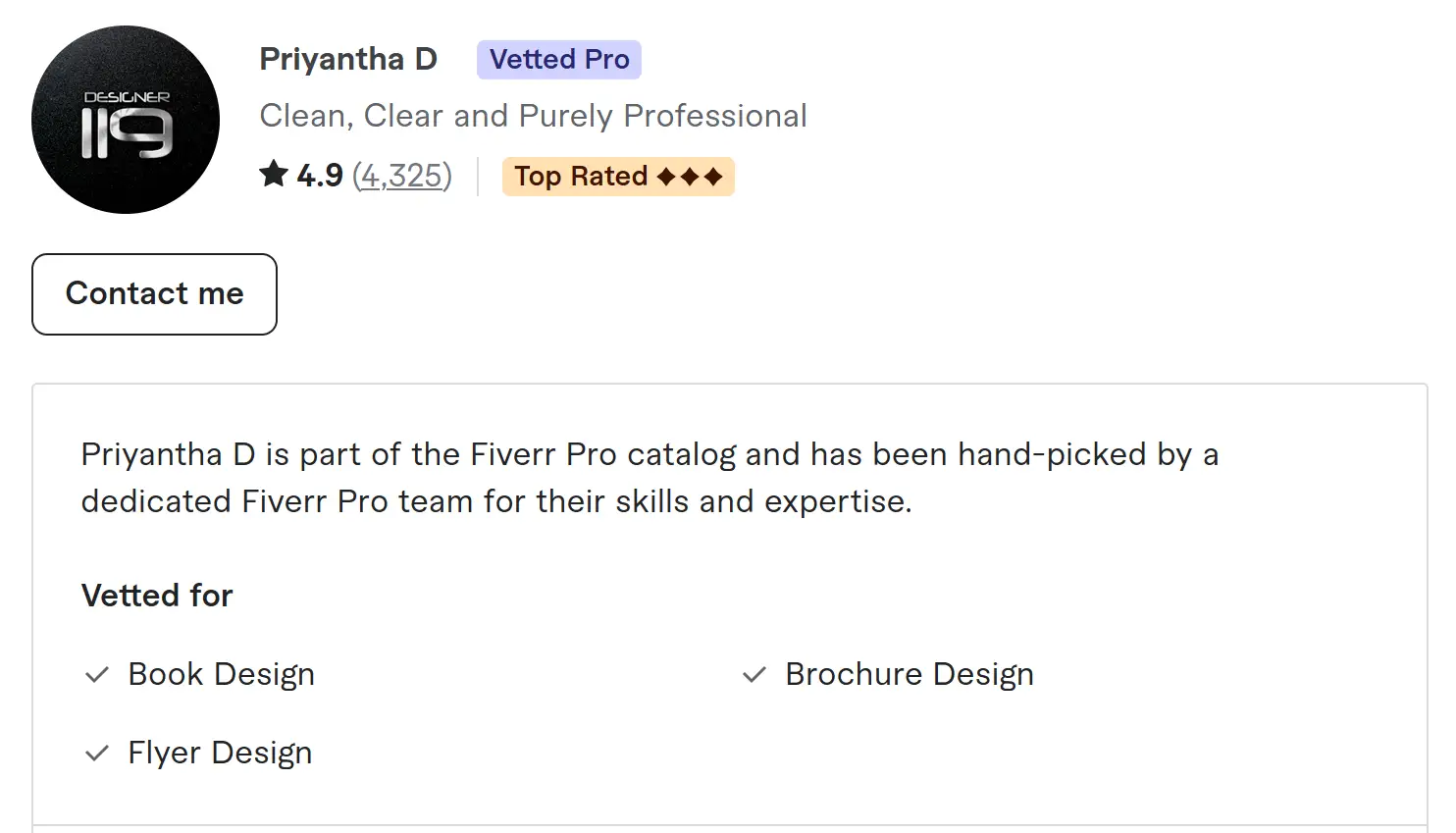Click the "Vetted for" heading

[x=157, y=596]
